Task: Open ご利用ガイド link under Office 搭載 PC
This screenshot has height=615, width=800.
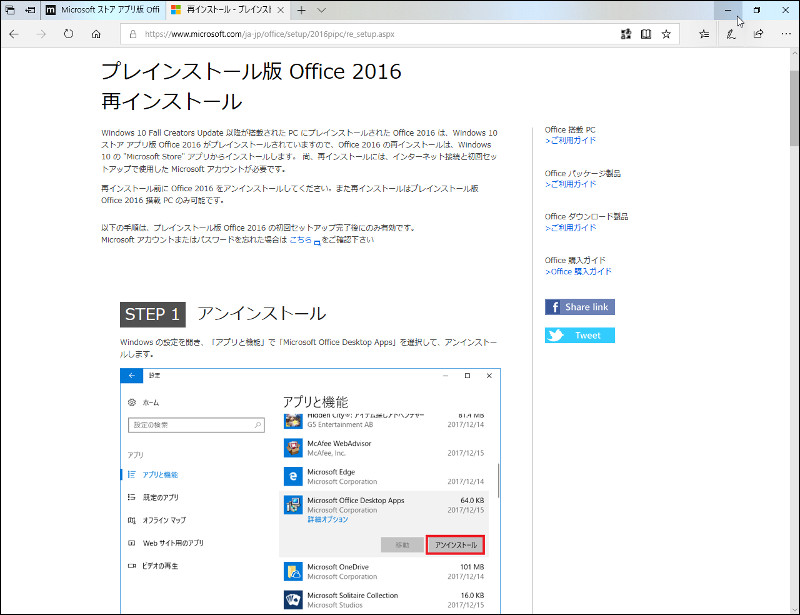Action: (570, 140)
